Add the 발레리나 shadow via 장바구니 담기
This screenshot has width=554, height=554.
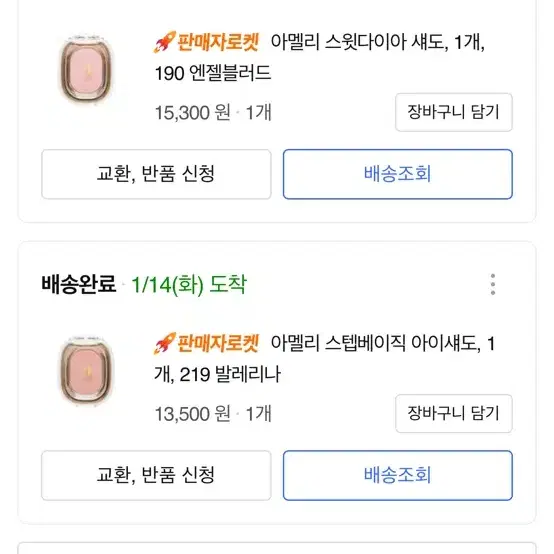click(454, 413)
